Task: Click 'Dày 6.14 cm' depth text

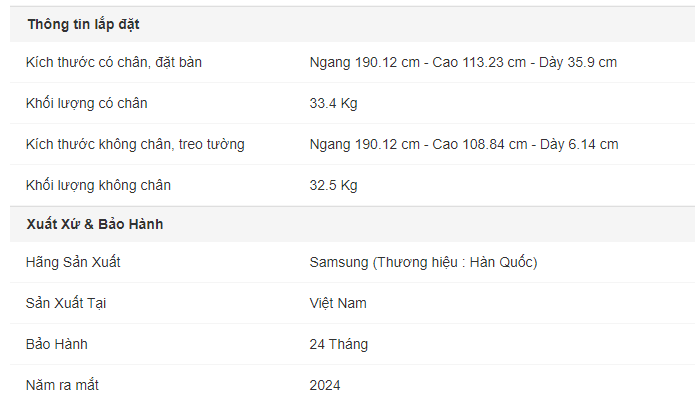Action: click(579, 144)
